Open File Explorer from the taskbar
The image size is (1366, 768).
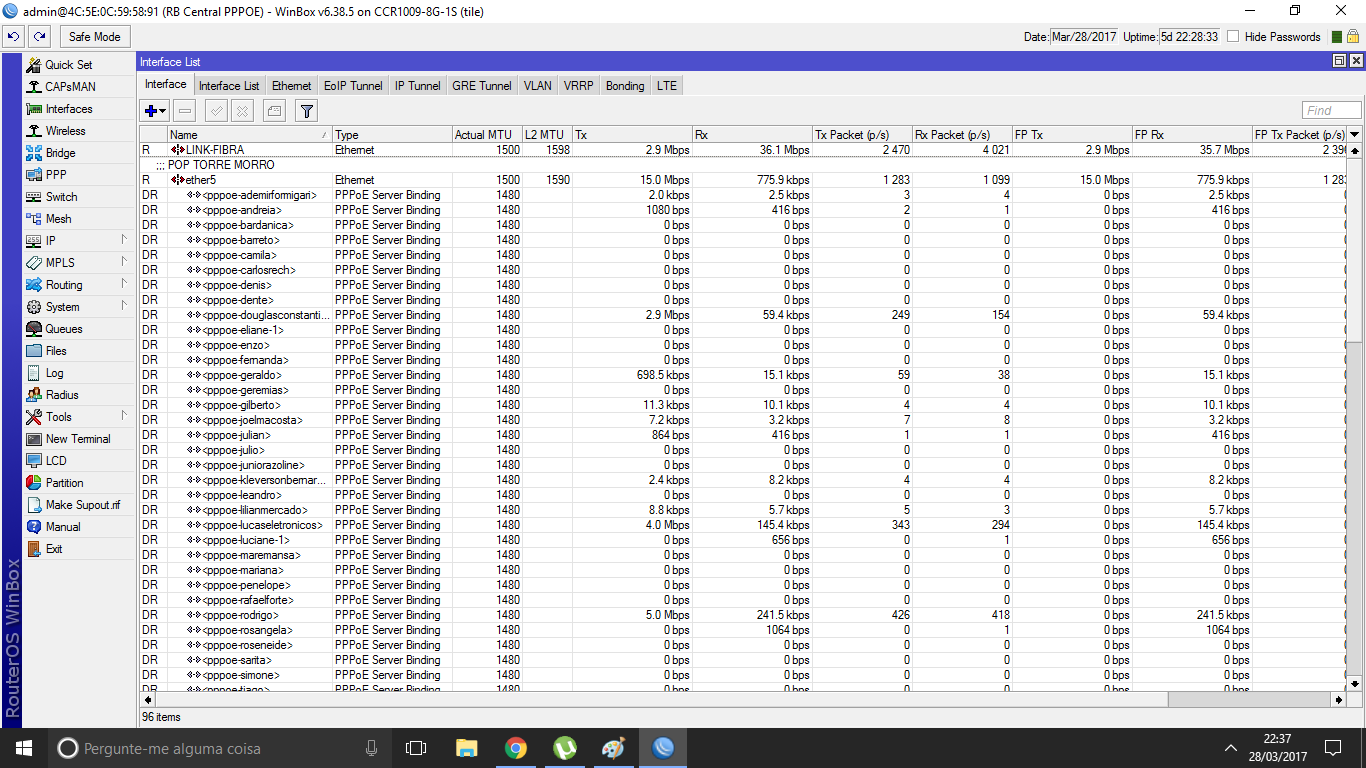[467, 748]
